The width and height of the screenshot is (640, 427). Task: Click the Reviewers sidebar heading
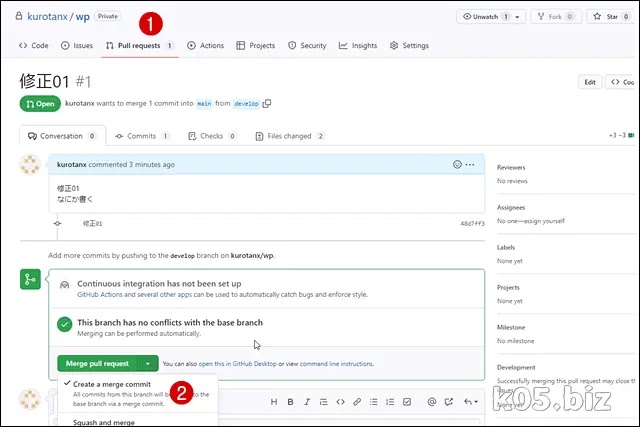click(511, 167)
